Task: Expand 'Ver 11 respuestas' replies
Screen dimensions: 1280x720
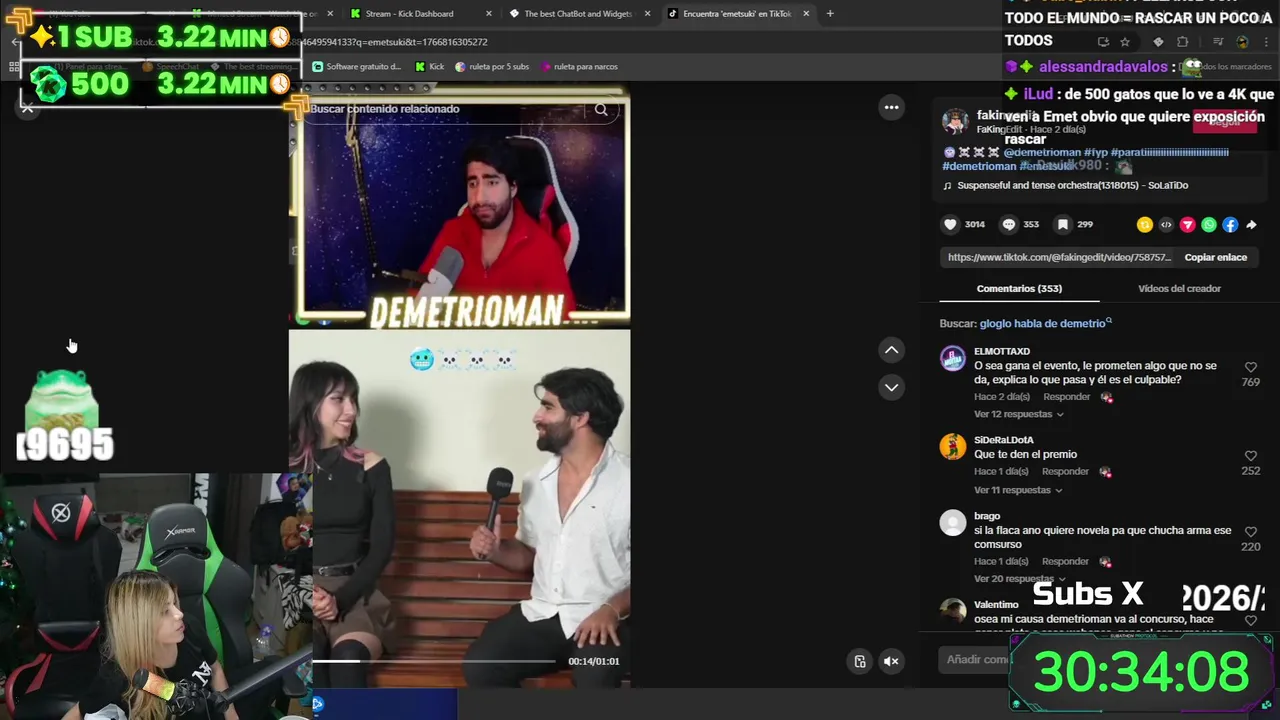Action: coord(1017,490)
